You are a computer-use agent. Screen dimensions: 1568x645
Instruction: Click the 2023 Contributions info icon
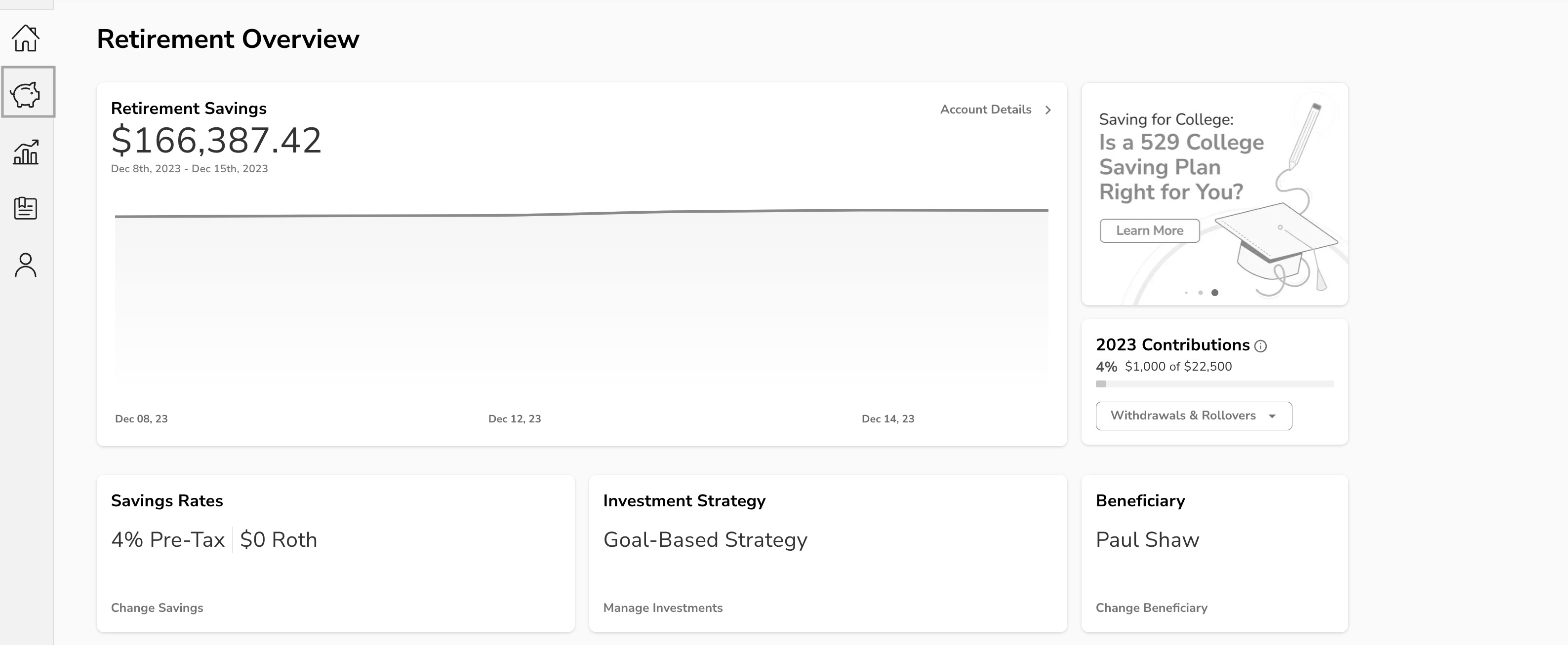coord(1261,346)
